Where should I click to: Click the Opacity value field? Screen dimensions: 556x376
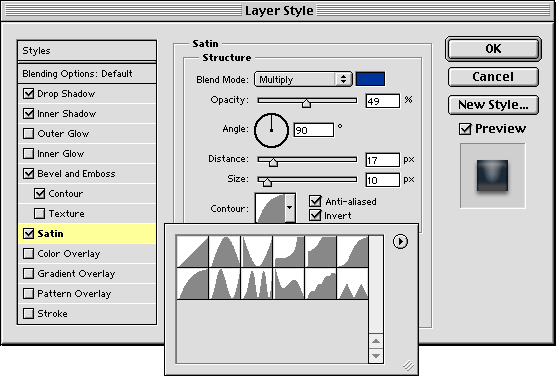click(x=383, y=101)
